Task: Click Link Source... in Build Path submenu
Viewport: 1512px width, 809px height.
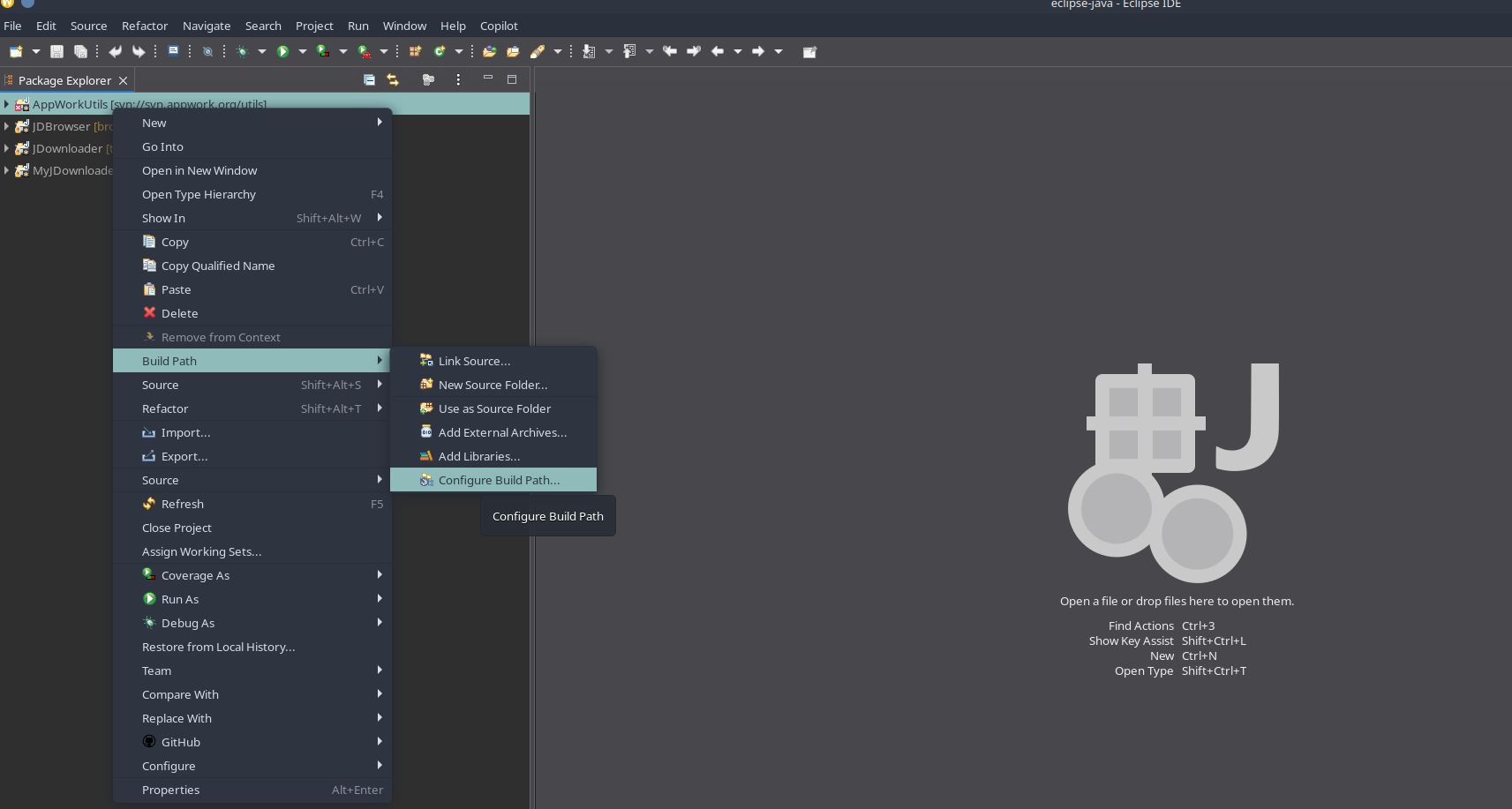Action: [x=493, y=361]
